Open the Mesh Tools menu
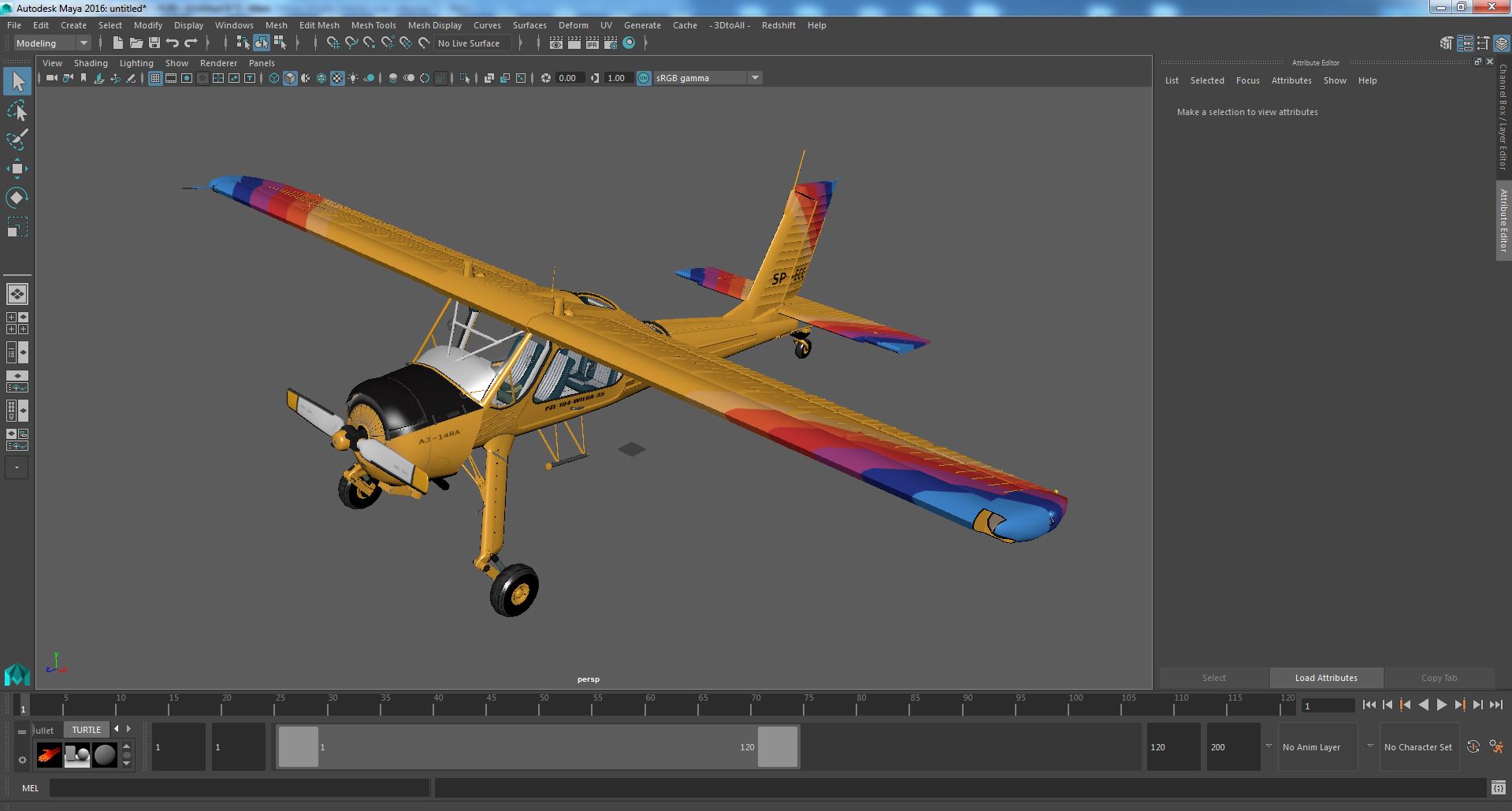 pos(373,25)
